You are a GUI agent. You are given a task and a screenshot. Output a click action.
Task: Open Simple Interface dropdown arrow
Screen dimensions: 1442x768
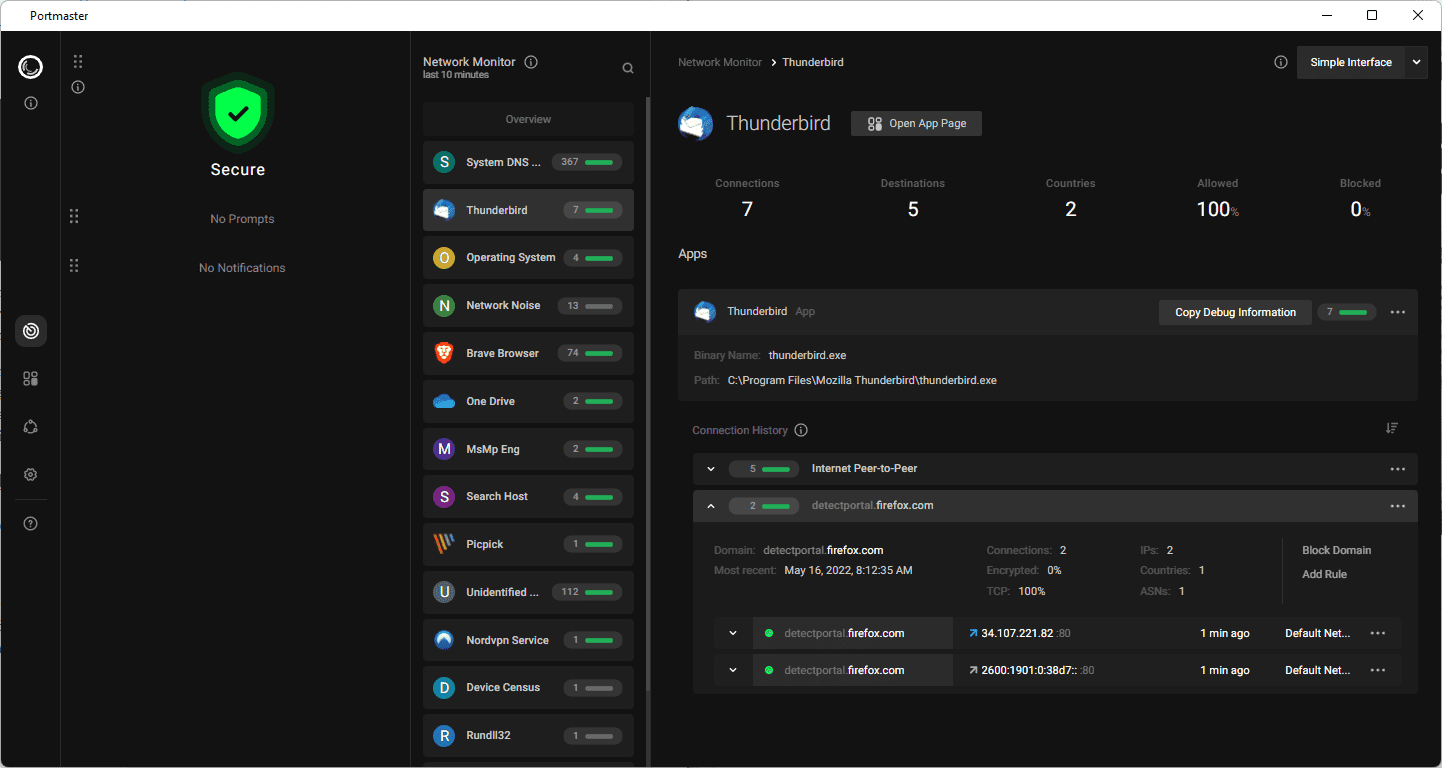click(x=1416, y=62)
